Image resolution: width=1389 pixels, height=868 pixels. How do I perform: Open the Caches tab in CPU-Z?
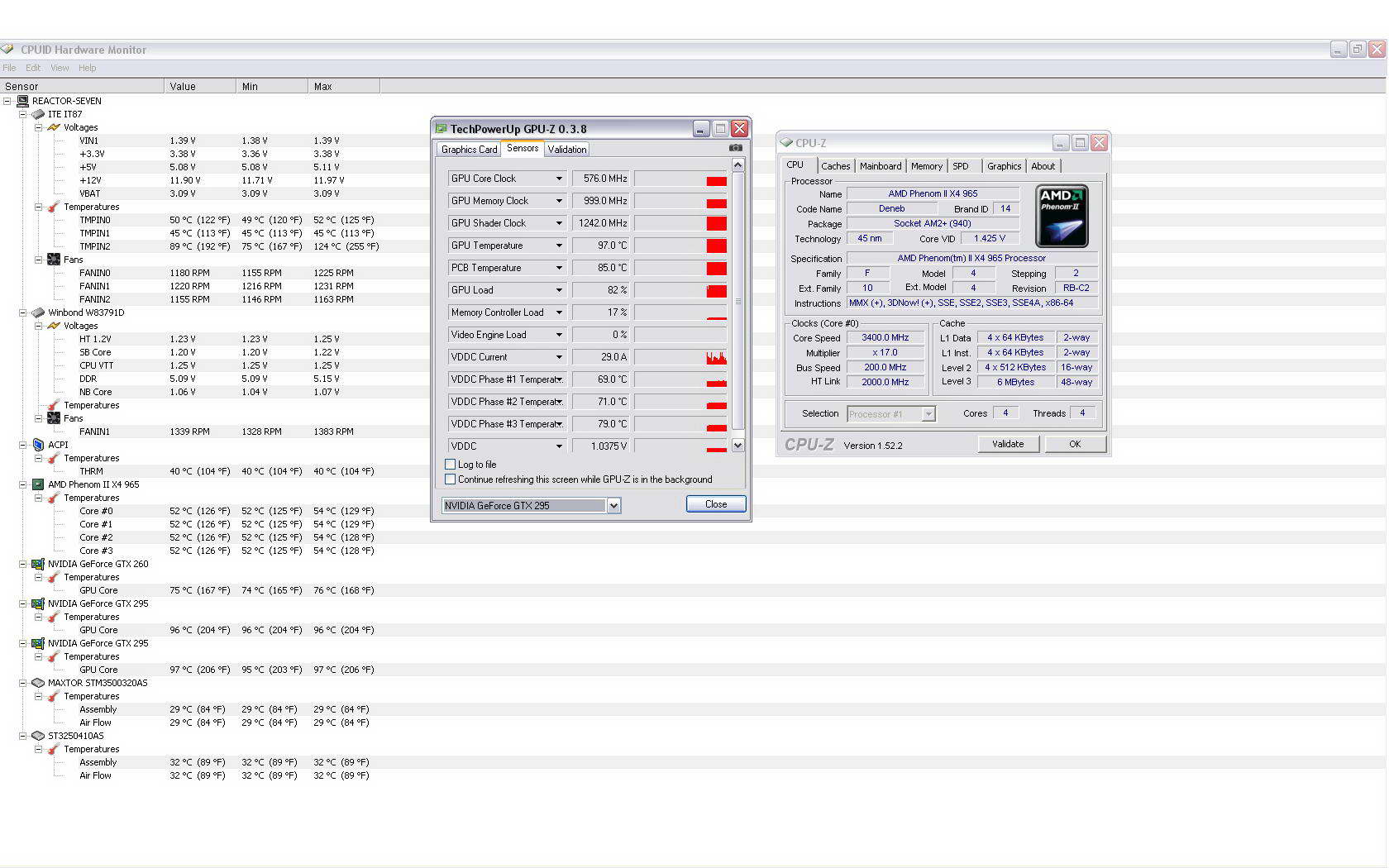[836, 166]
